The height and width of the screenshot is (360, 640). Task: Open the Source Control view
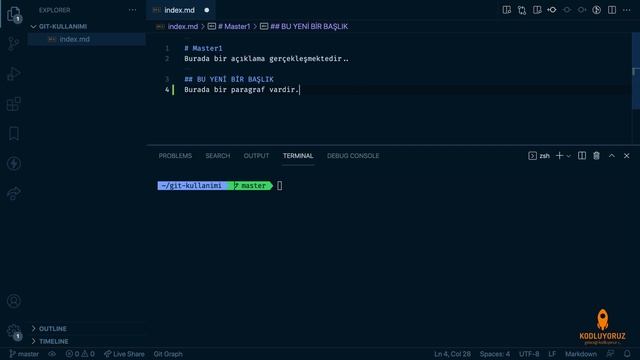click(x=14, y=43)
